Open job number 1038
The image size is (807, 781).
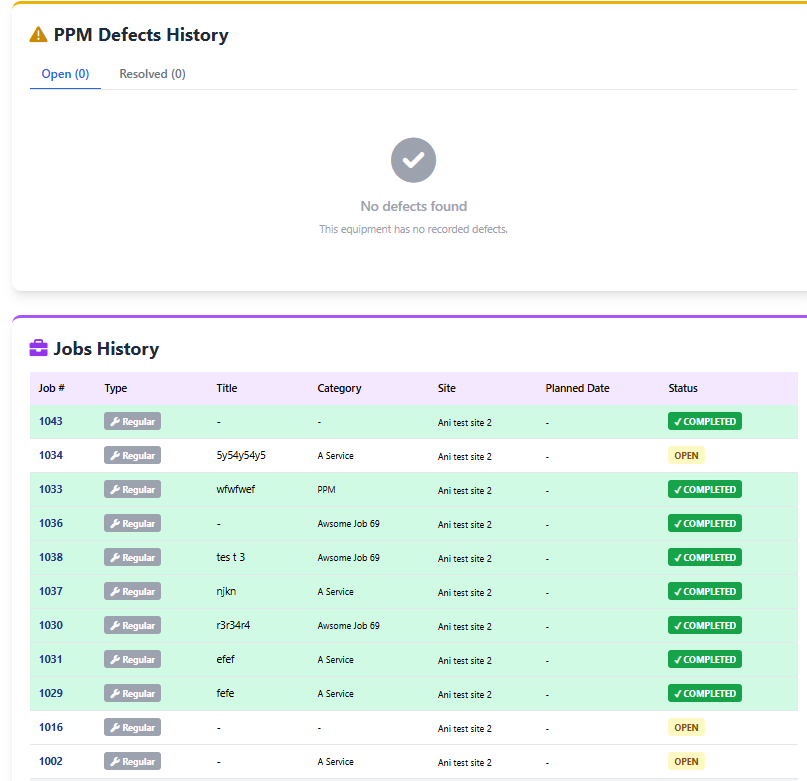pos(51,557)
